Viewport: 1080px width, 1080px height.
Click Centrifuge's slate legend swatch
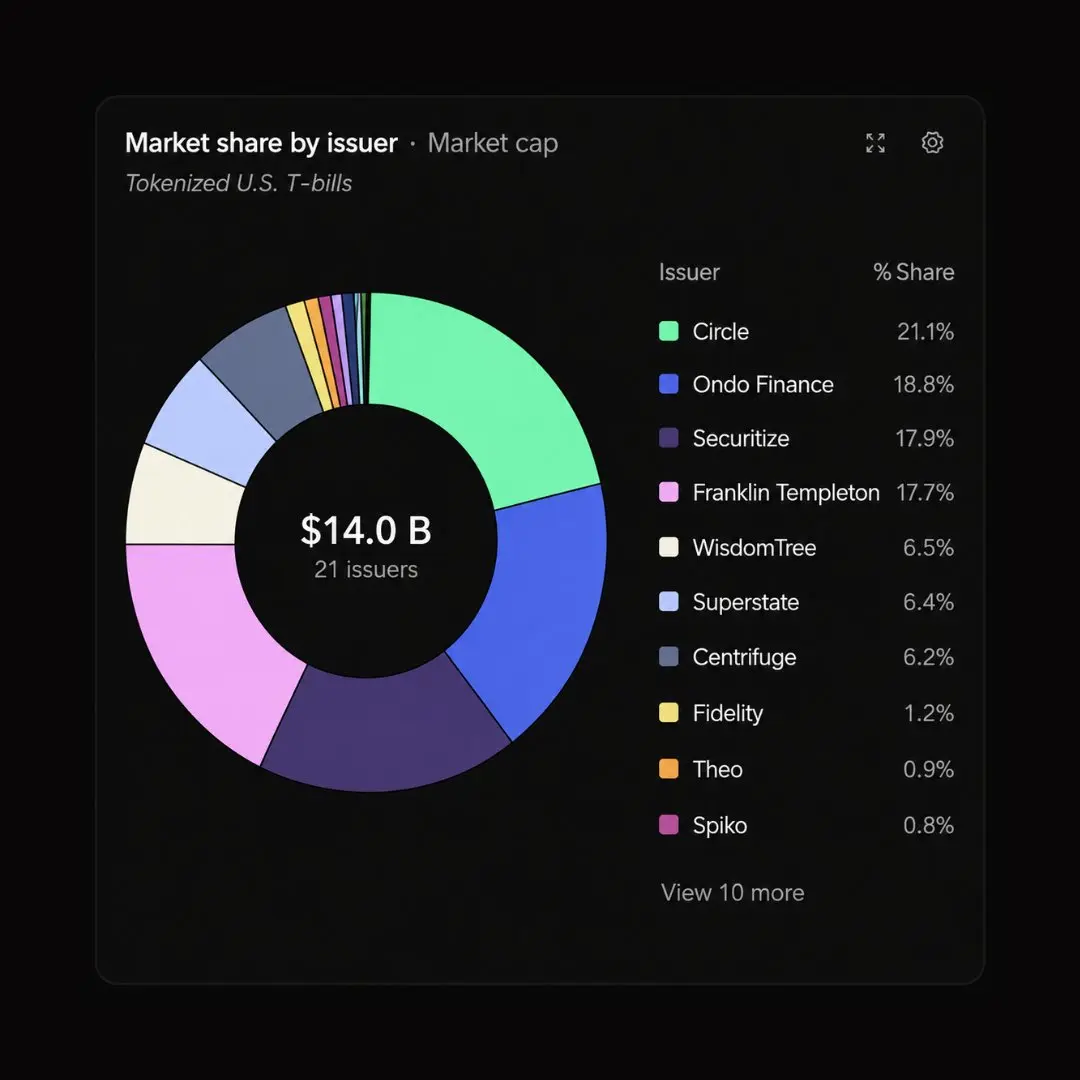tap(669, 656)
